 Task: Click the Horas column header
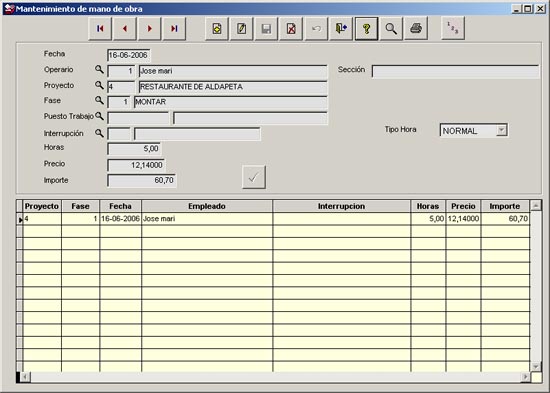428,206
